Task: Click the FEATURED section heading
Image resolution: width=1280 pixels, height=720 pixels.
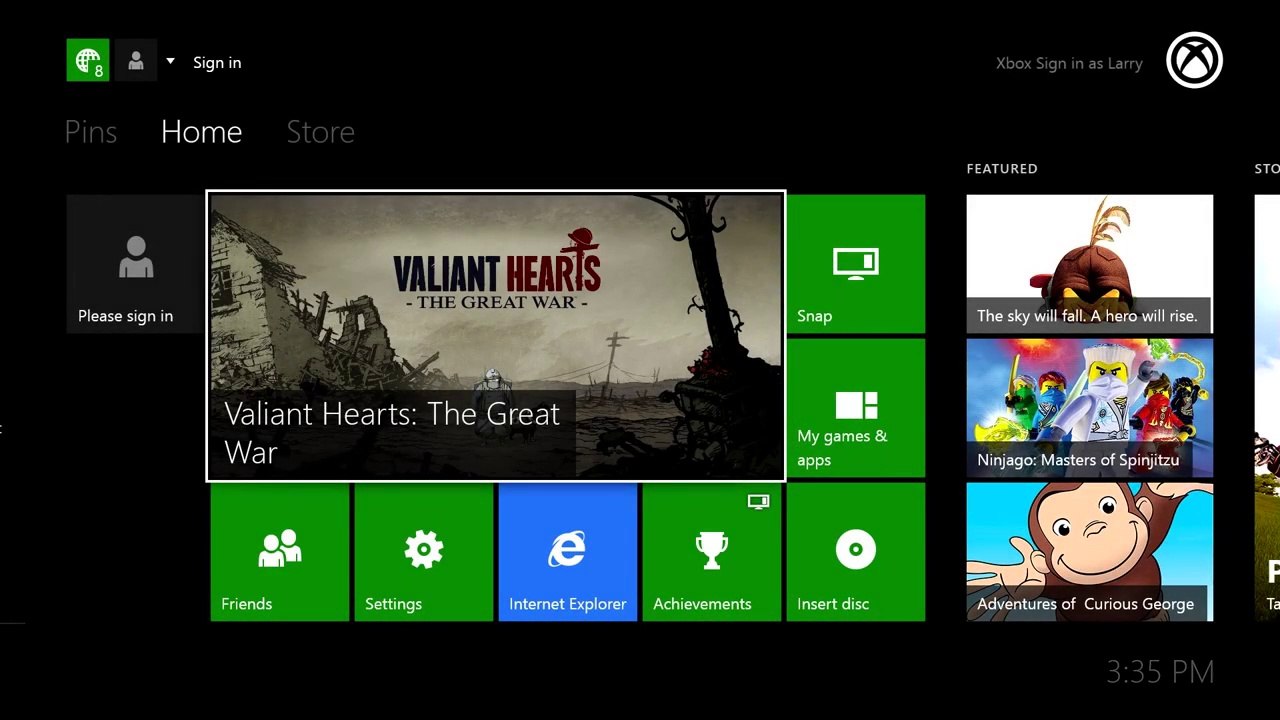Action: (1002, 169)
